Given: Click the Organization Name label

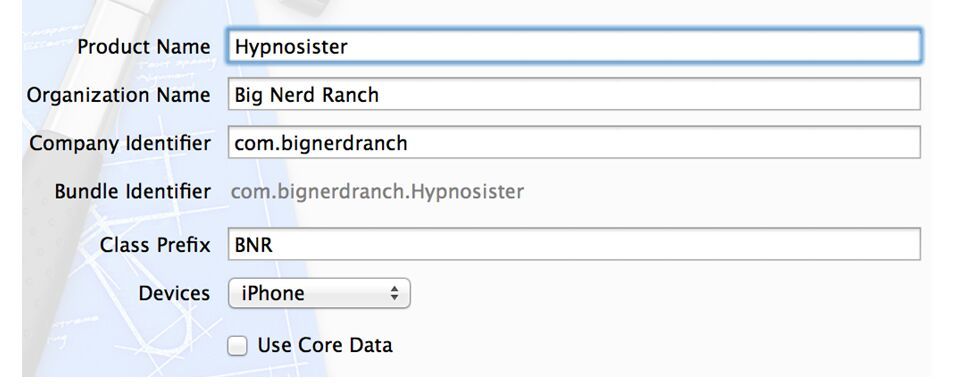Looking at the screenshot, I should click(118, 95).
